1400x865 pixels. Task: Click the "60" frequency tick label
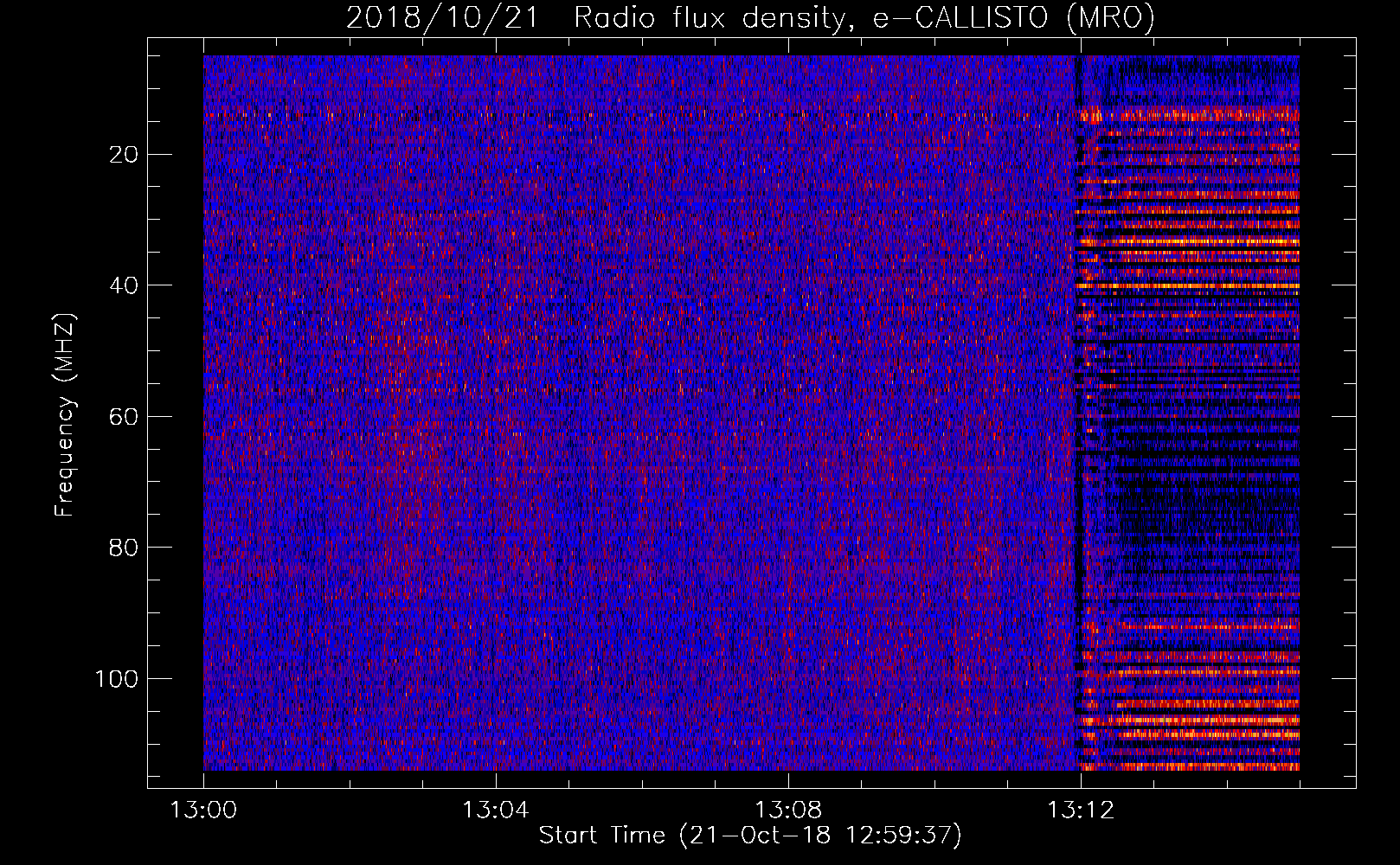coord(125,416)
